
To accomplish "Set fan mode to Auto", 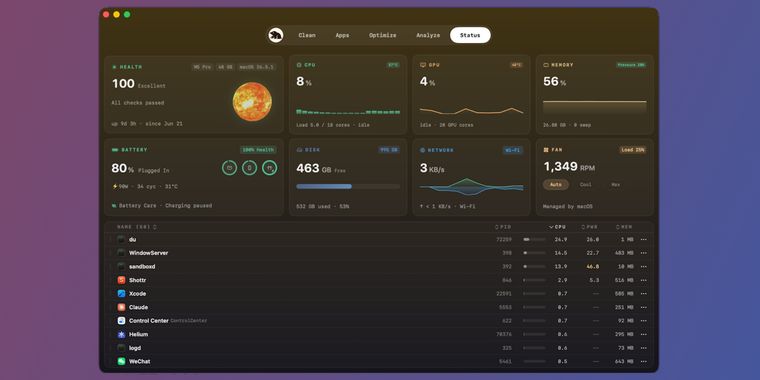I will pyautogui.click(x=556, y=185).
